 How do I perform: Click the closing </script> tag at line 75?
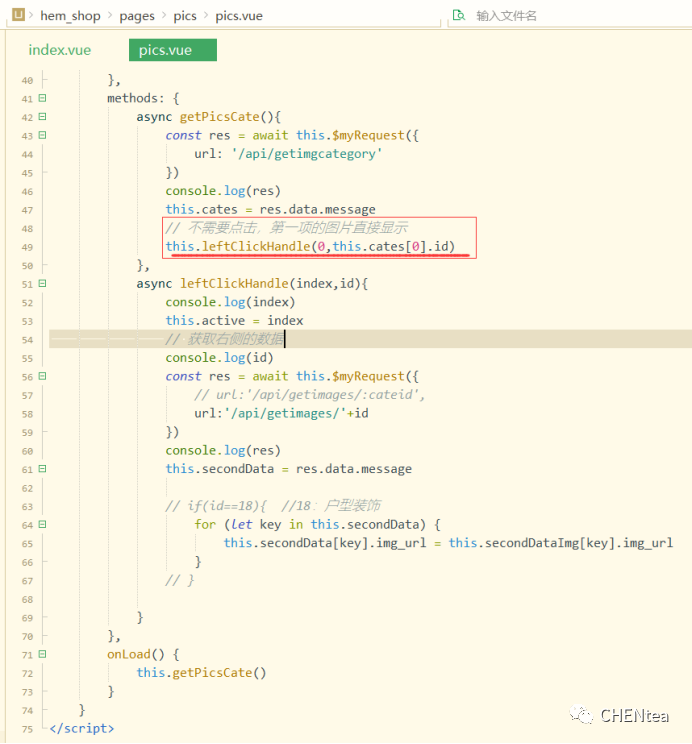(82, 728)
